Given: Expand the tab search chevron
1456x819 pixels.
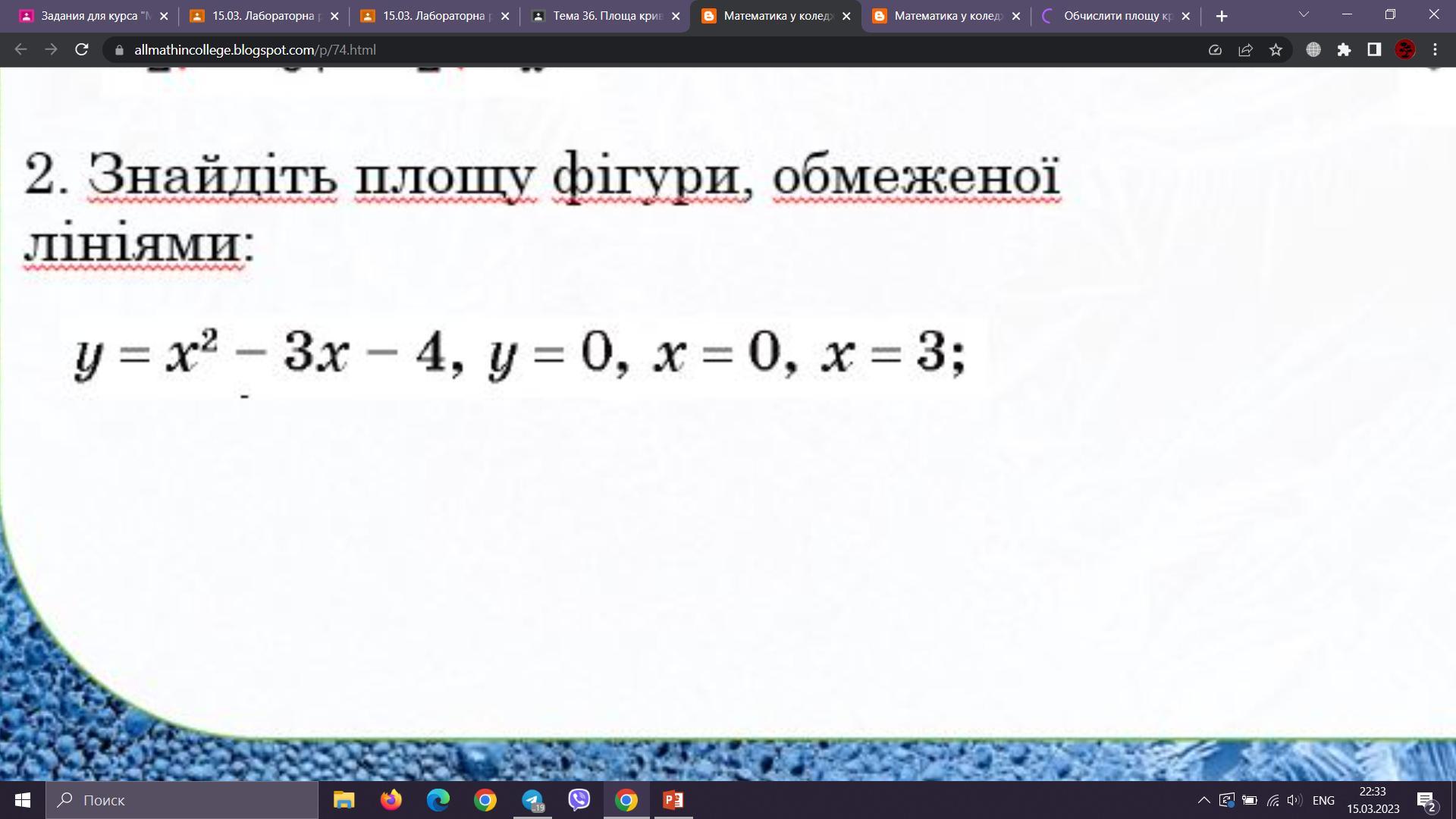Looking at the screenshot, I should click(1304, 15).
